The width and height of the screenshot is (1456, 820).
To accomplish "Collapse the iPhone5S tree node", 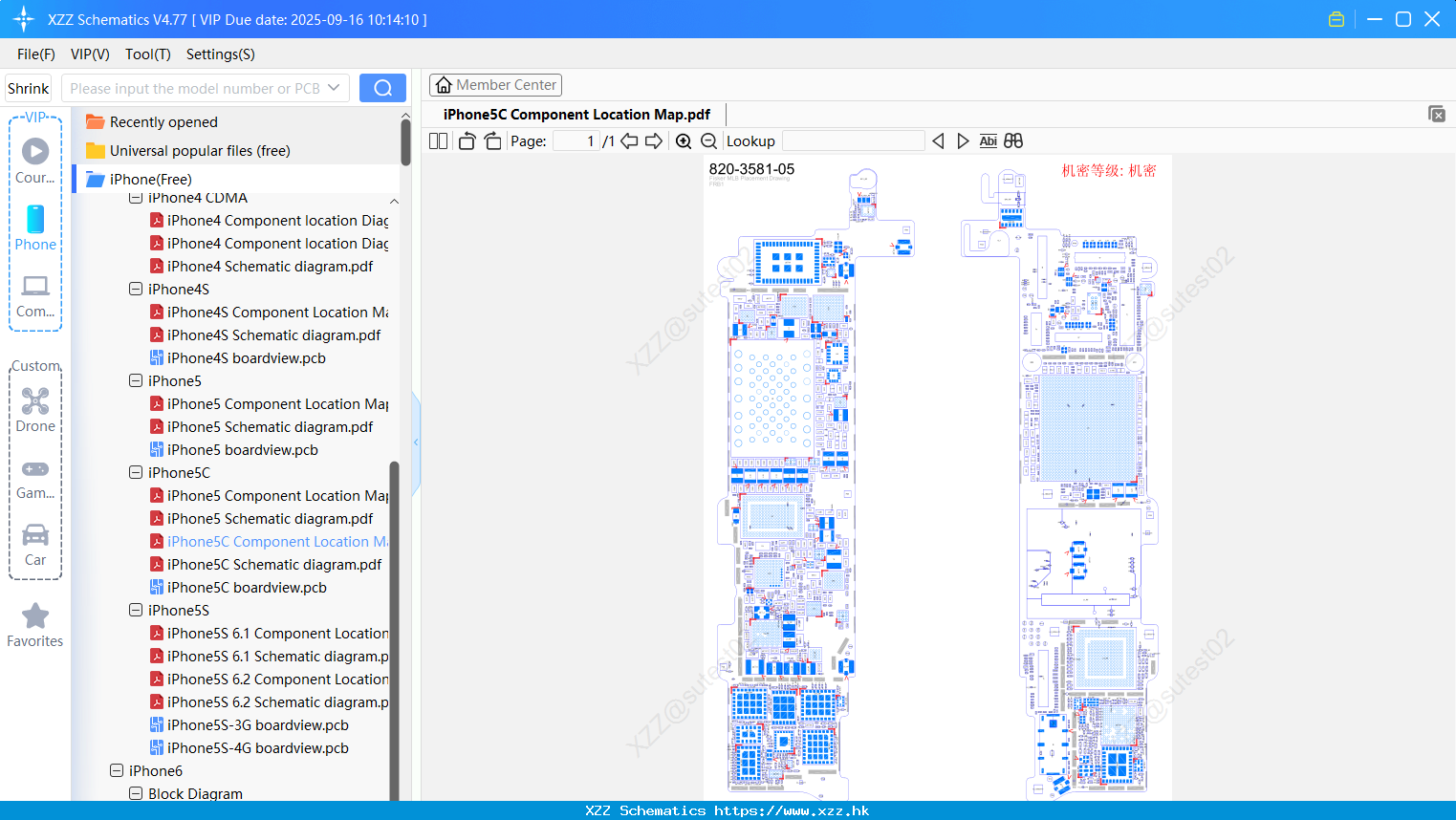I will [136, 610].
